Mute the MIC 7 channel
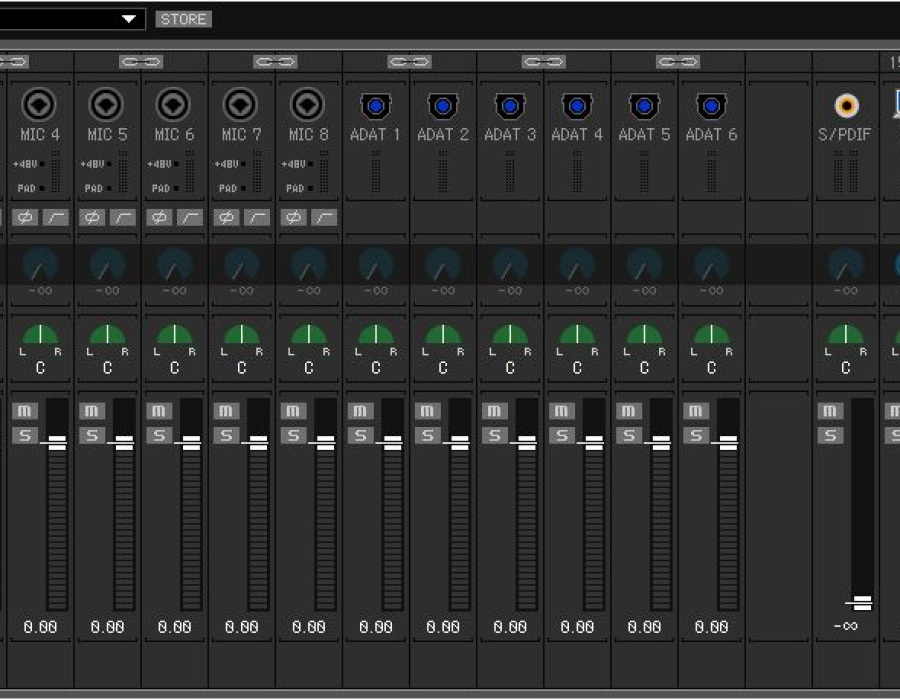The width and height of the screenshot is (900, 700). tap(226, 411)
